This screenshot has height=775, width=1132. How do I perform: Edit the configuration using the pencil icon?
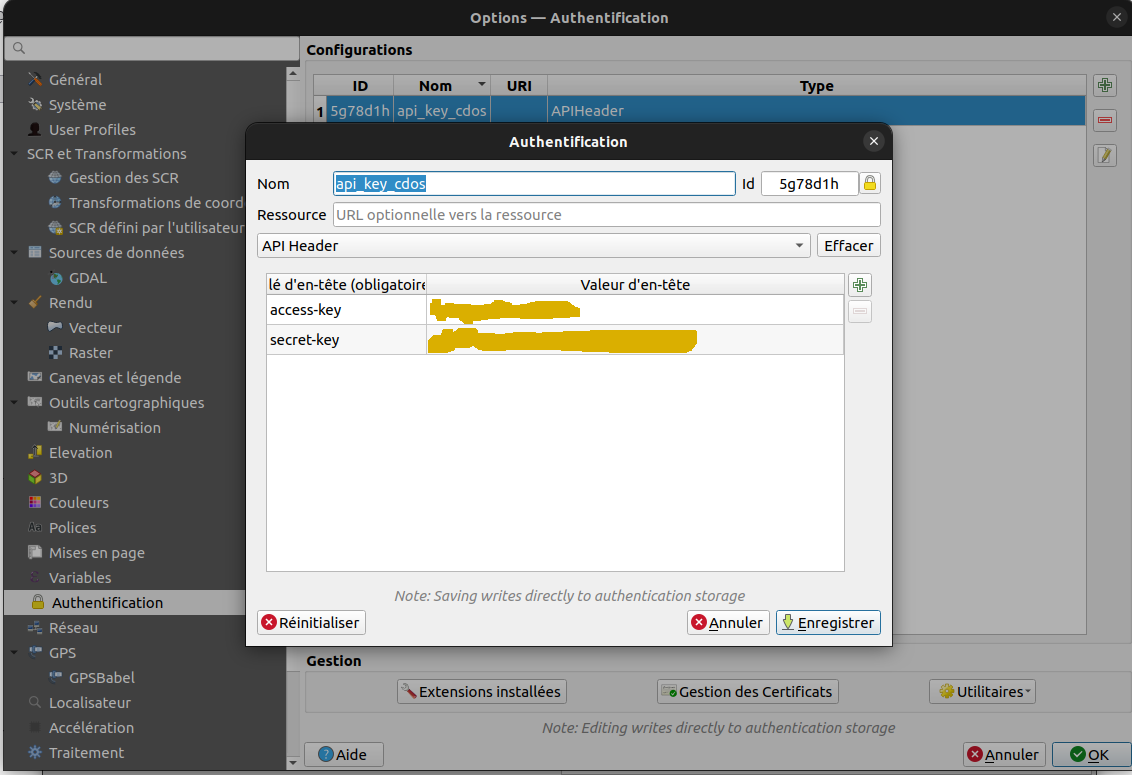click(x=1104, y=155)
